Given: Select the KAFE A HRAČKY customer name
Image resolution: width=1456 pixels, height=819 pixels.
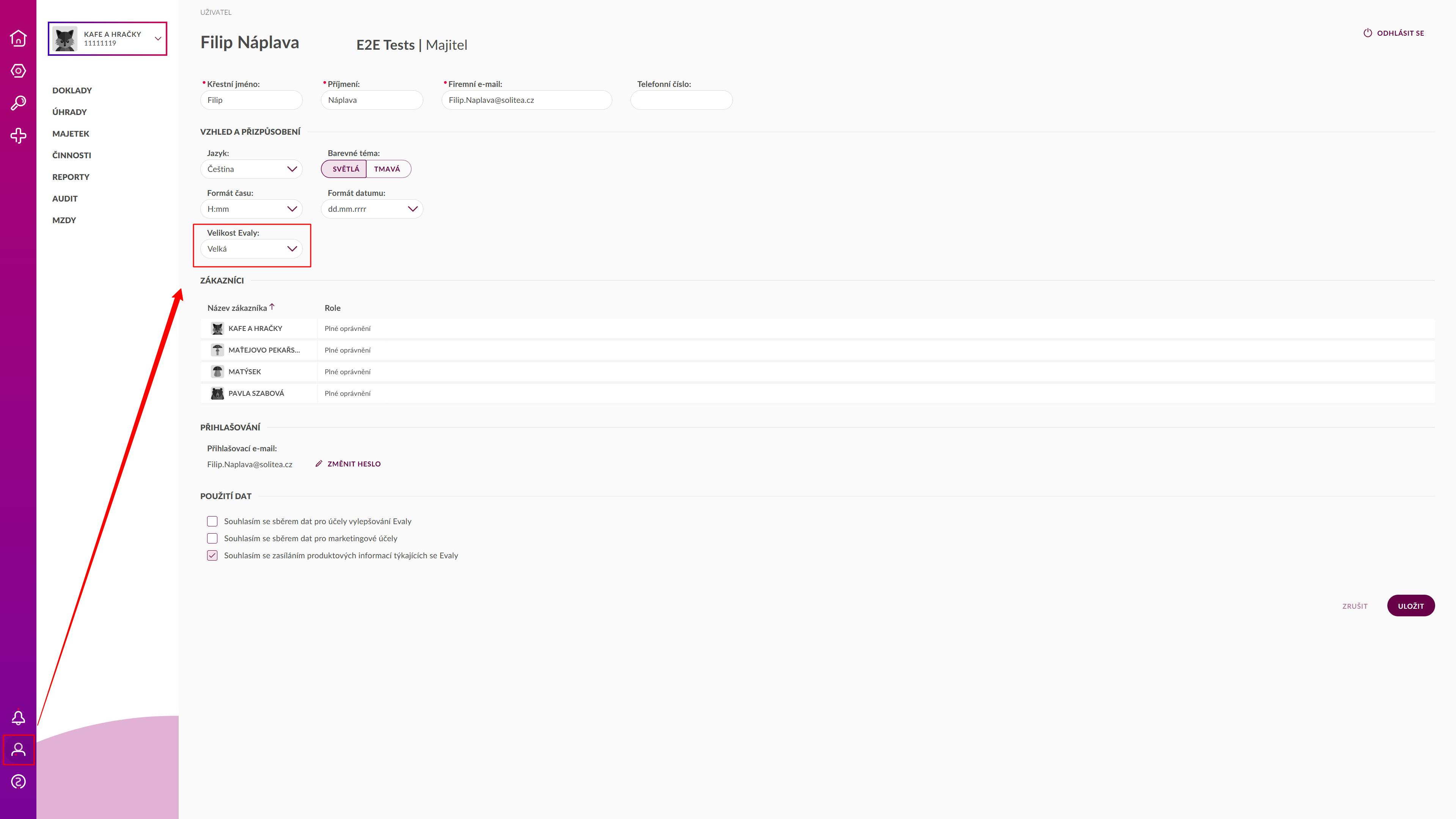Looking at the screenshot, I should (x=255, y=328).
